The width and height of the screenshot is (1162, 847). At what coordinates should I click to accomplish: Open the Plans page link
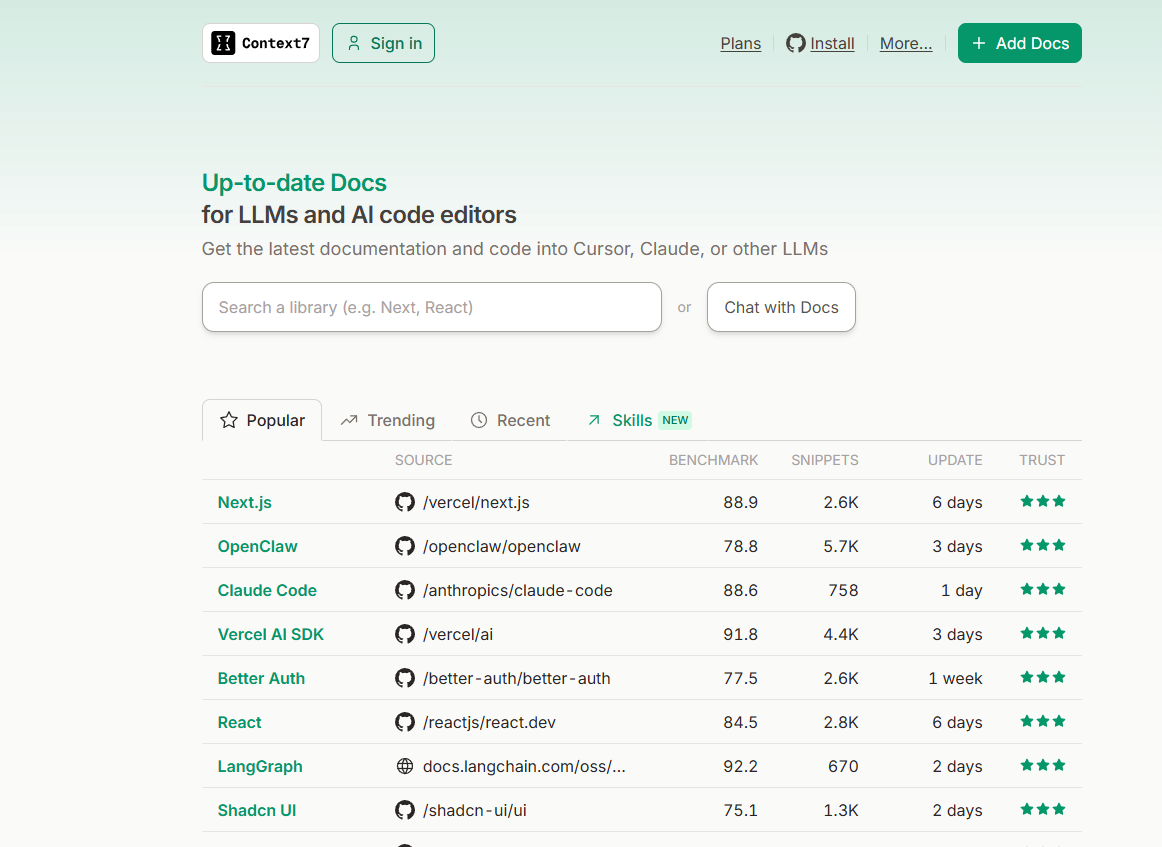tap(740, 43)
